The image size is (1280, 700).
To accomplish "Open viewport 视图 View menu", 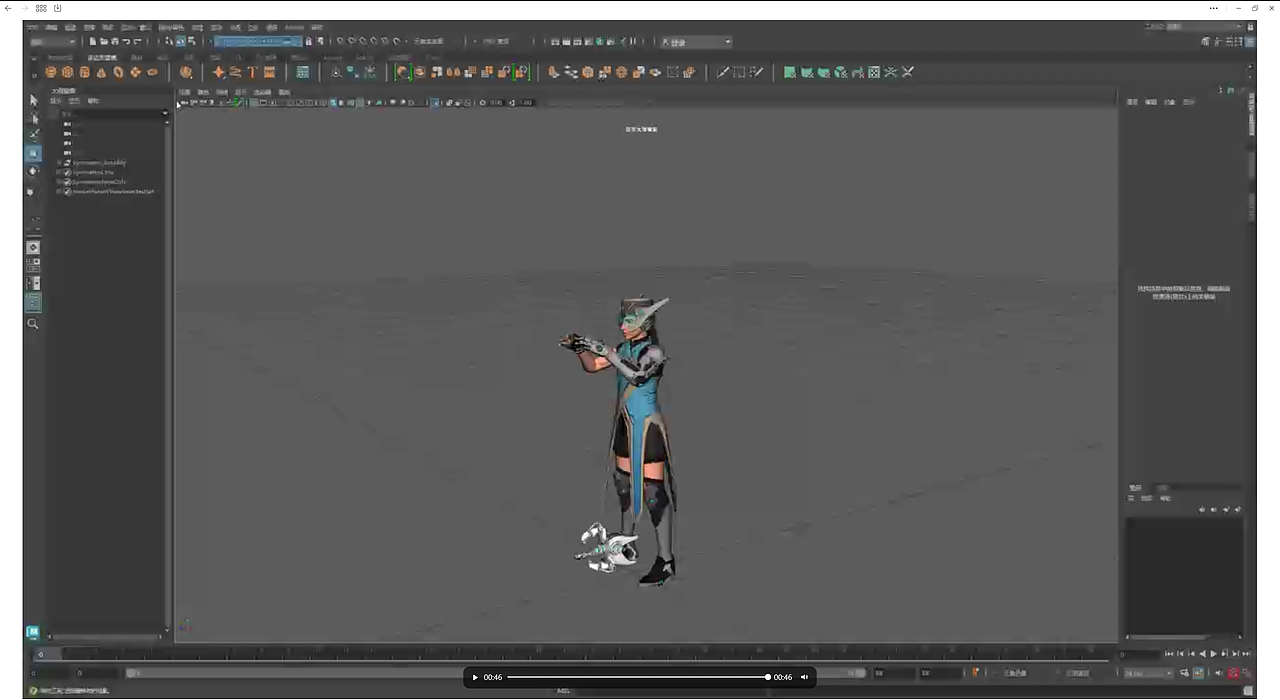I will point(185,92).
